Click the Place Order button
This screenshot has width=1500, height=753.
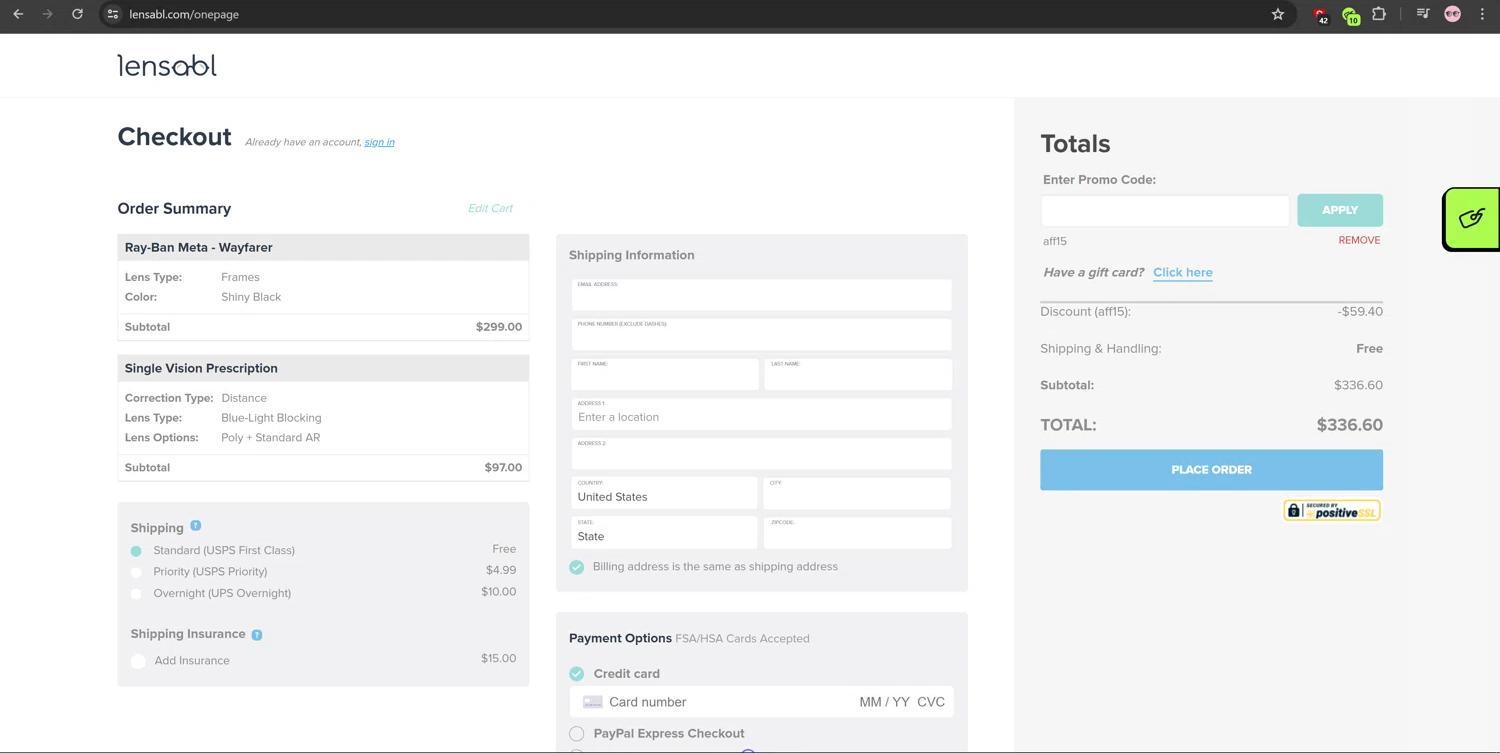point(1211,470)
